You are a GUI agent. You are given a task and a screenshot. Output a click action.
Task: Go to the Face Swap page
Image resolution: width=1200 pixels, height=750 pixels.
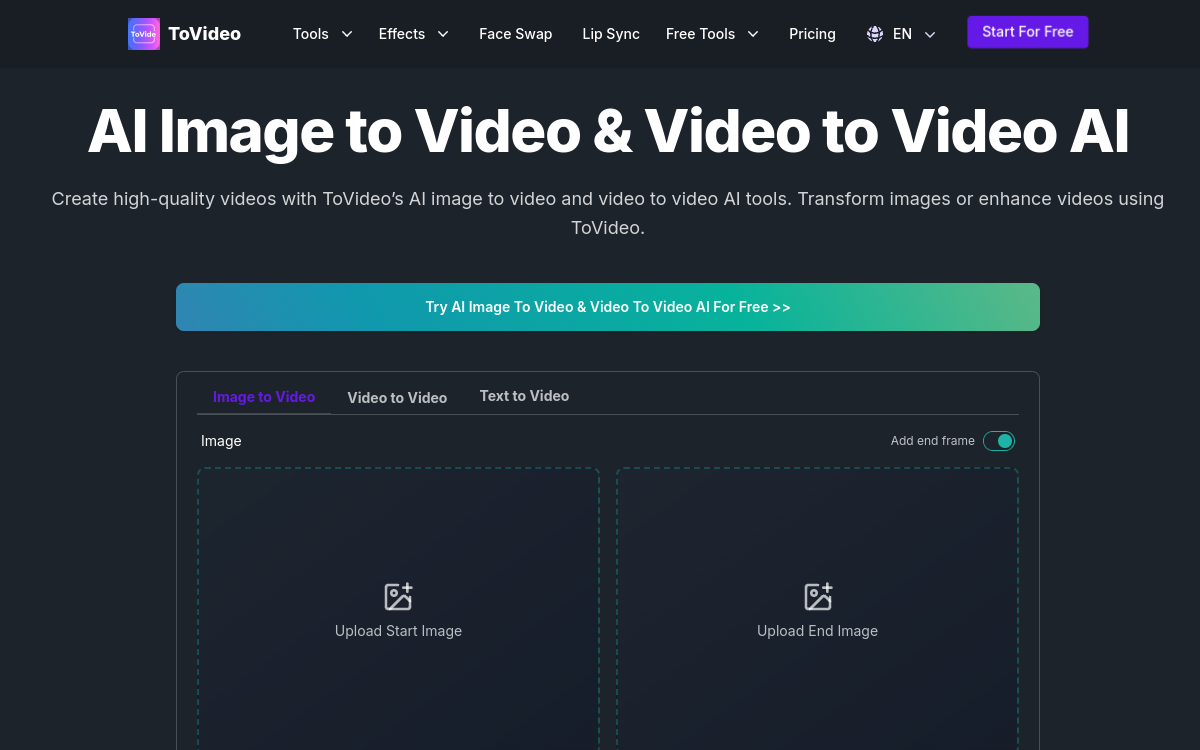point(515,34)
